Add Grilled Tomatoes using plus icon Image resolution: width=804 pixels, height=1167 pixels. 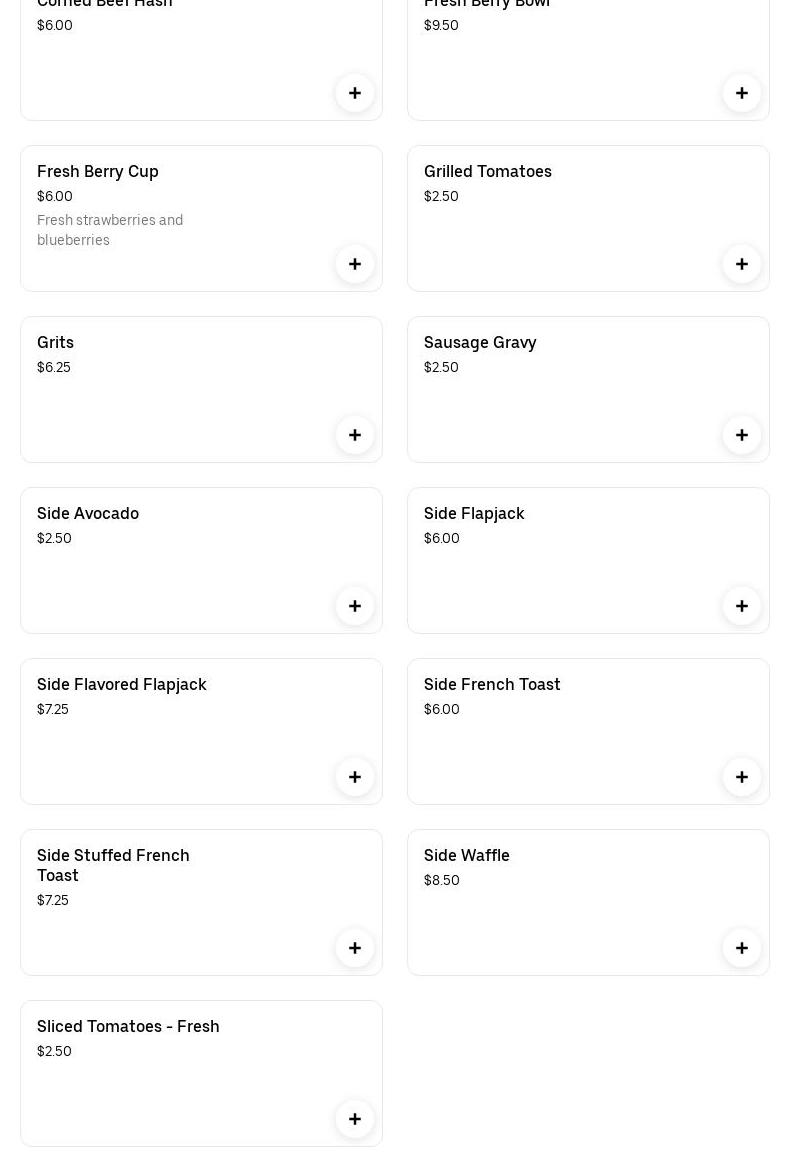[742, 264]
